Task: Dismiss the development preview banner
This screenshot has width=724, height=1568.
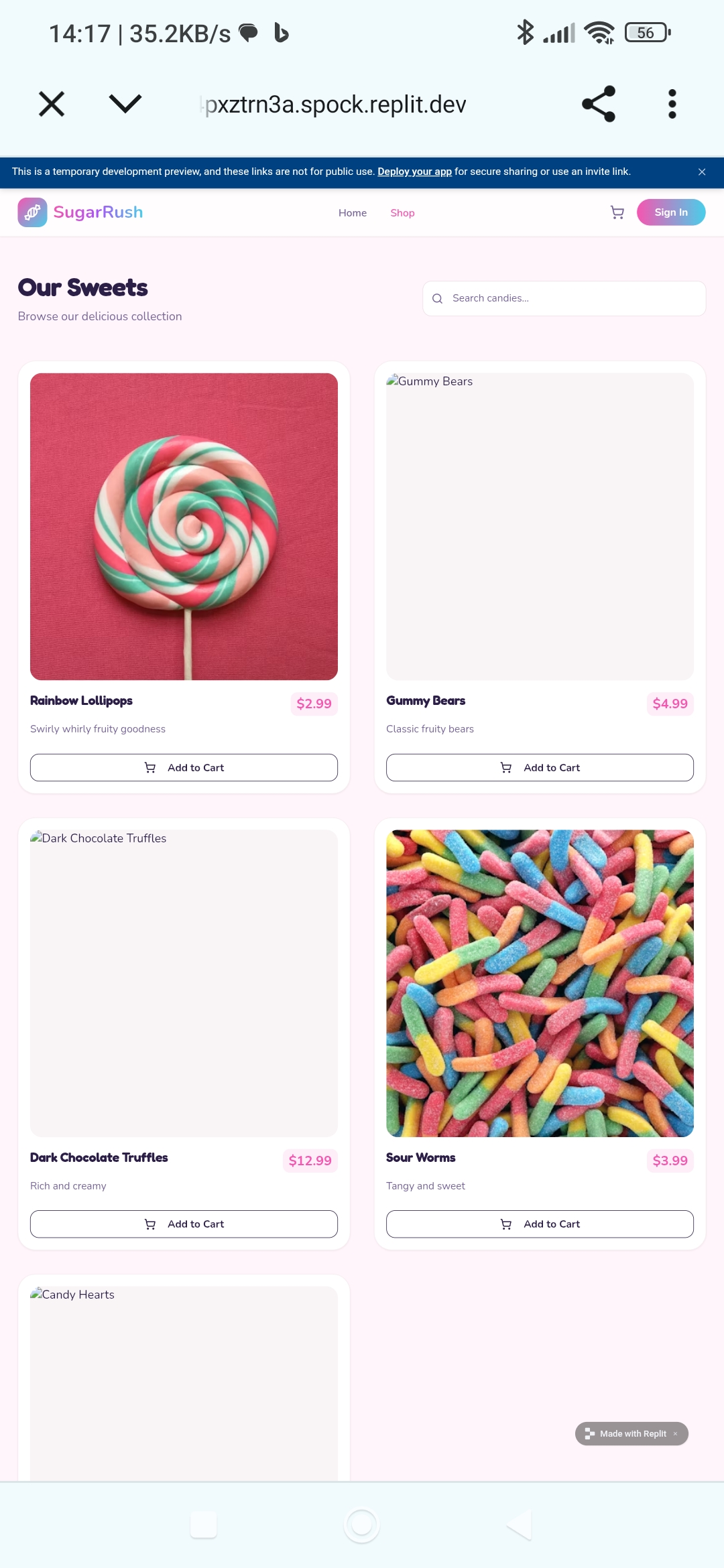Action: pyautogui.click(x=702, y=172)
